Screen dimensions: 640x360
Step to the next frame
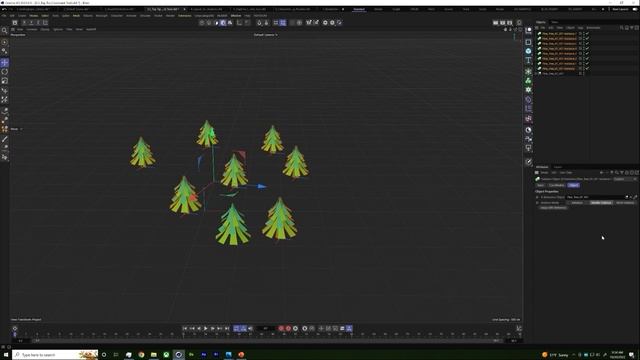point(213,328)
